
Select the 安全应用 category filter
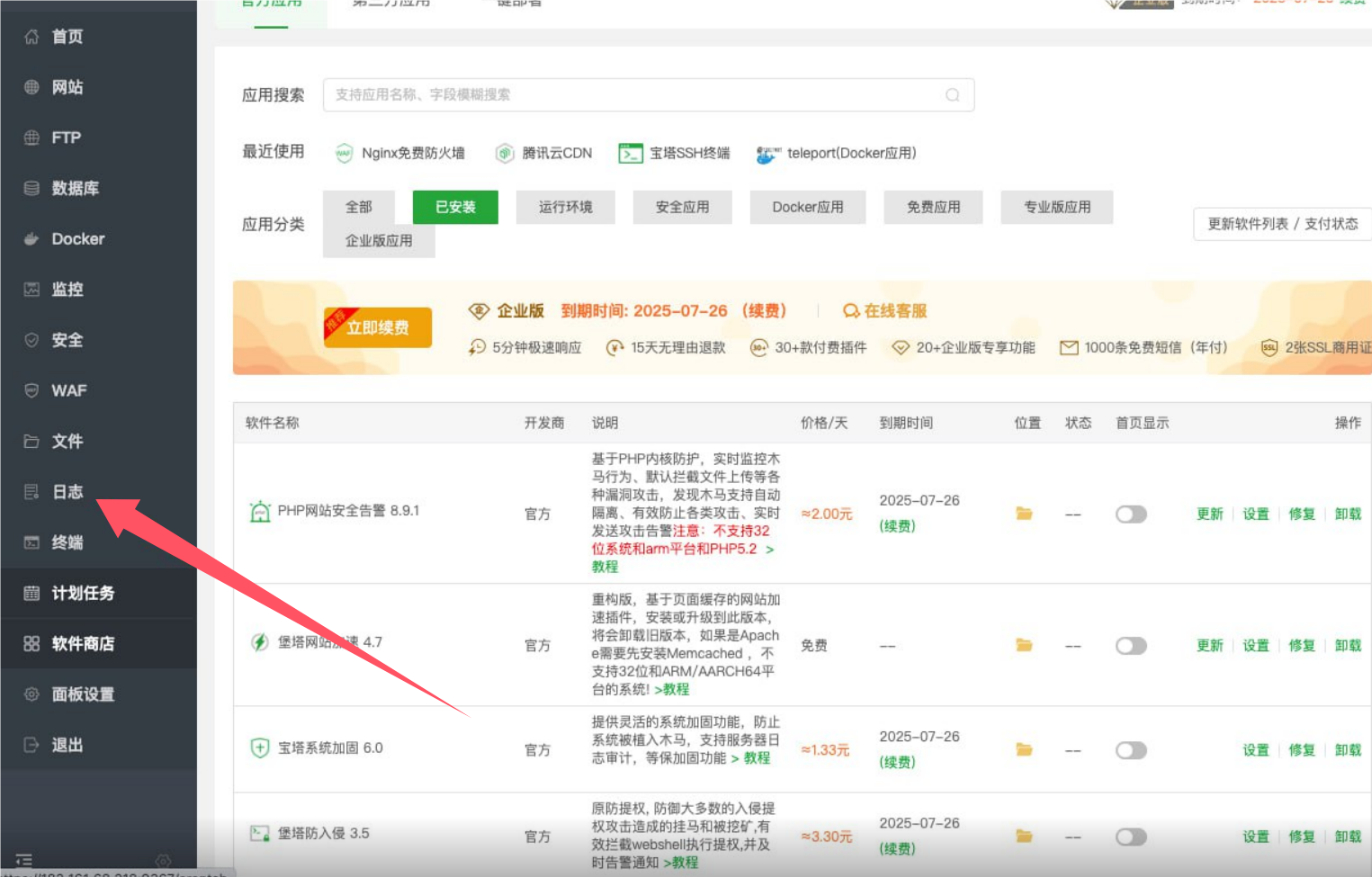[x=682, y=207]
